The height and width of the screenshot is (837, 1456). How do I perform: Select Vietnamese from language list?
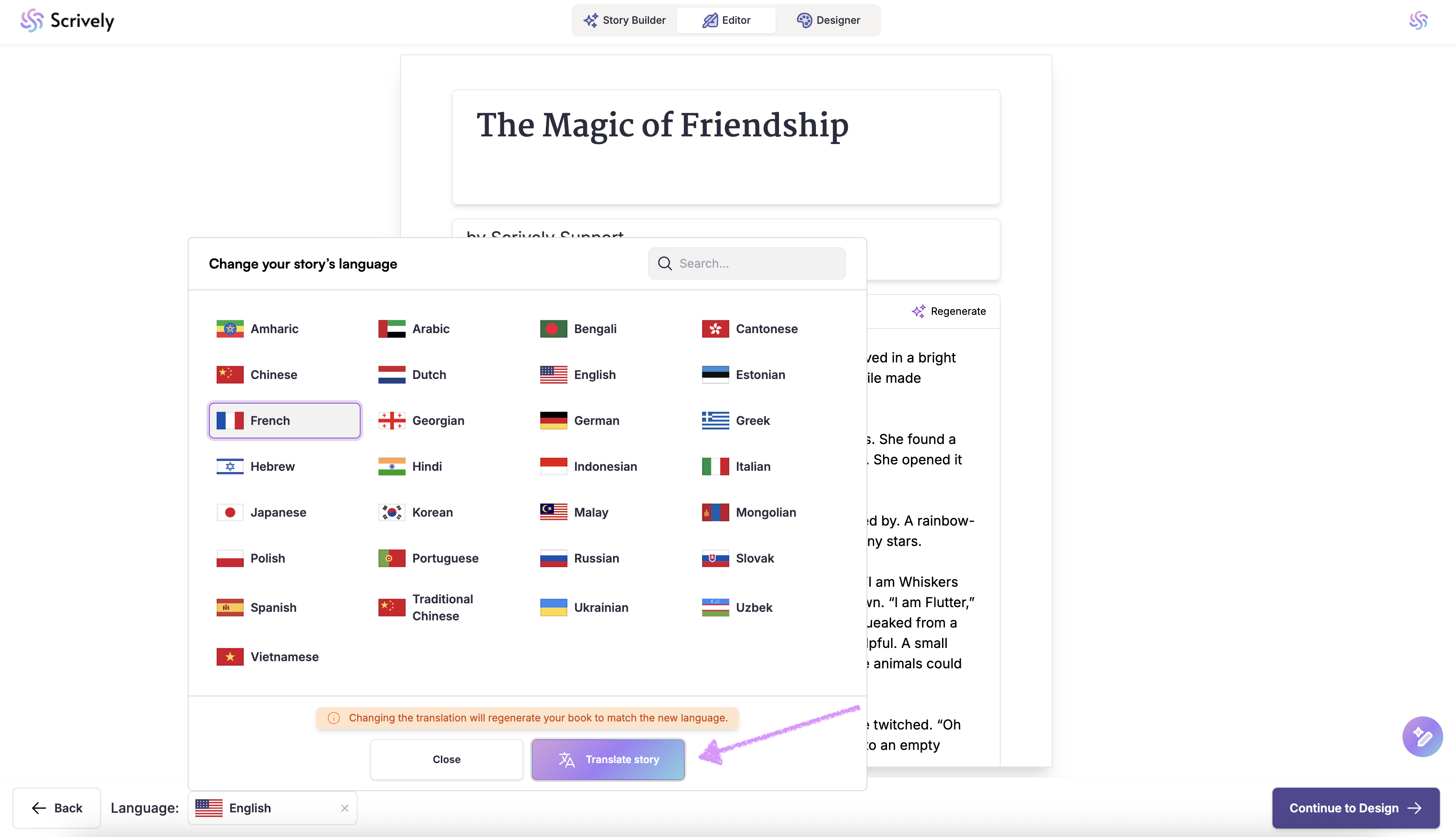pyautogui.click(x=284, y=656)
